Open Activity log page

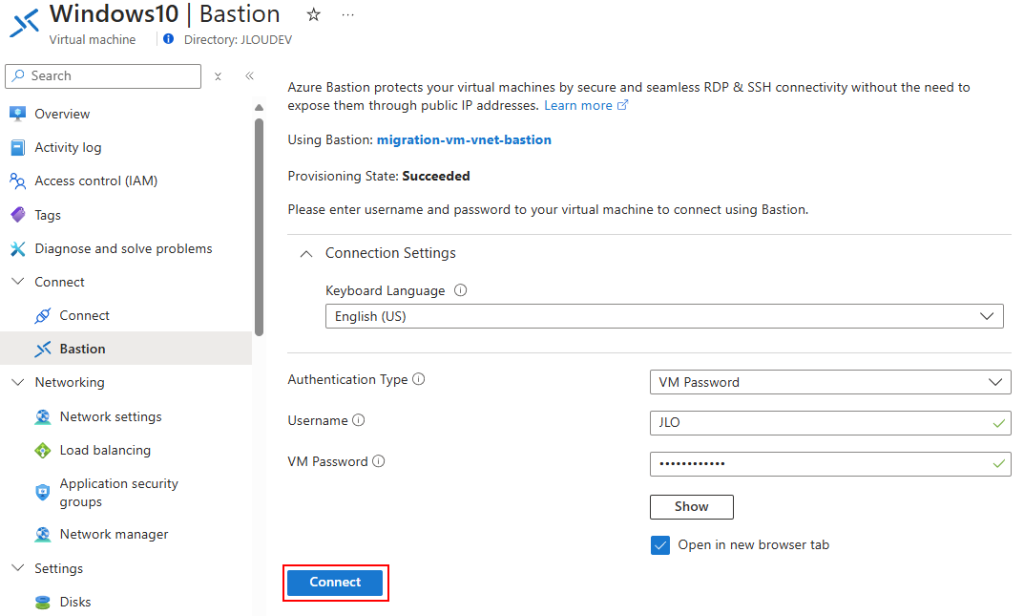[68, 148]
